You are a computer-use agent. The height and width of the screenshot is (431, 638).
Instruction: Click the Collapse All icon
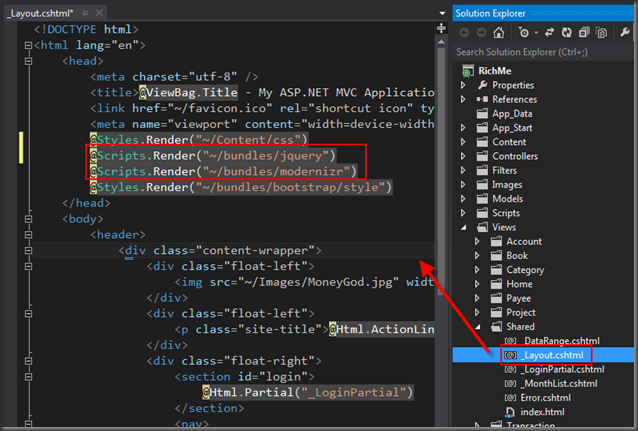(x=584, y=32)
